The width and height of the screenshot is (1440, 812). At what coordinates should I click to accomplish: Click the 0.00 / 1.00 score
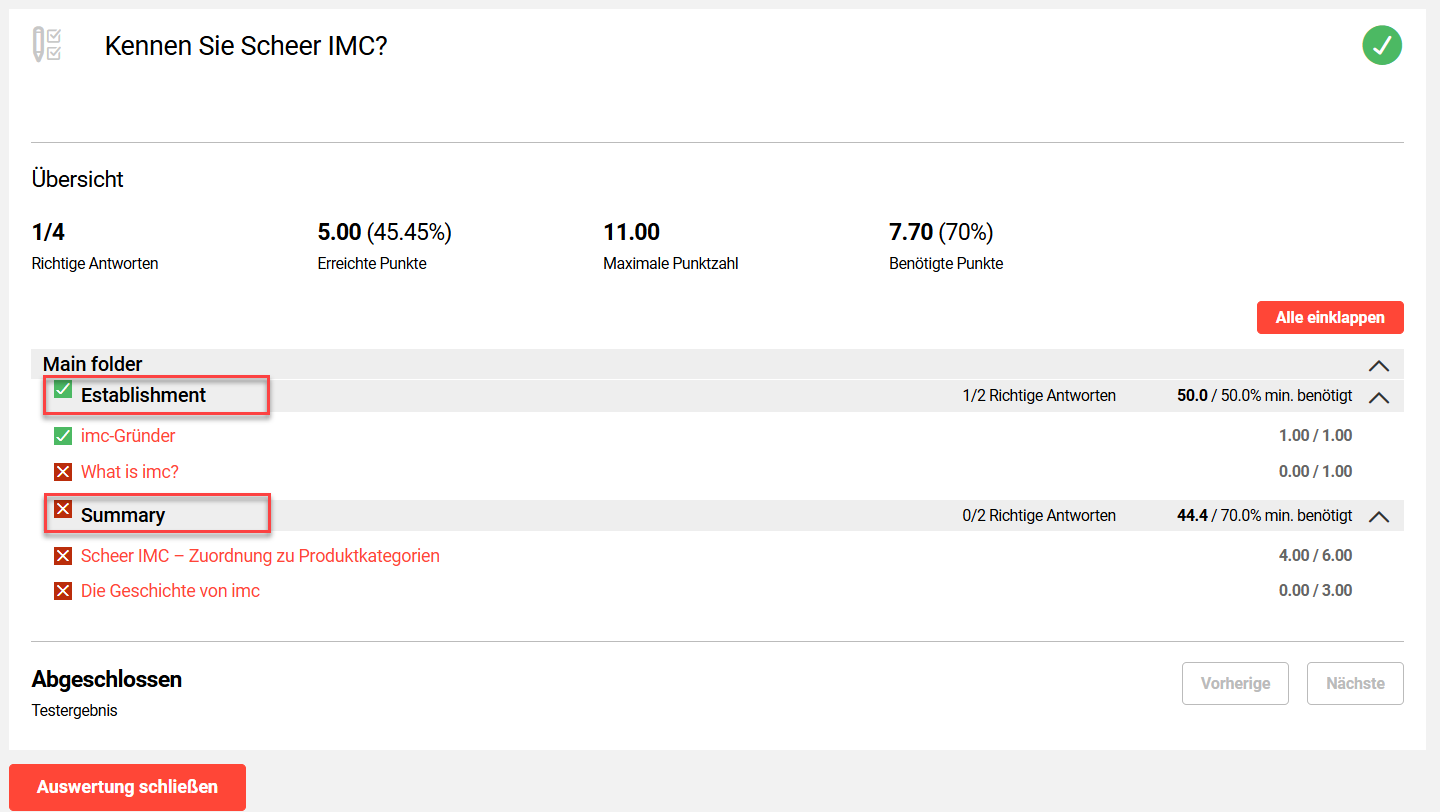point(1315,471)
